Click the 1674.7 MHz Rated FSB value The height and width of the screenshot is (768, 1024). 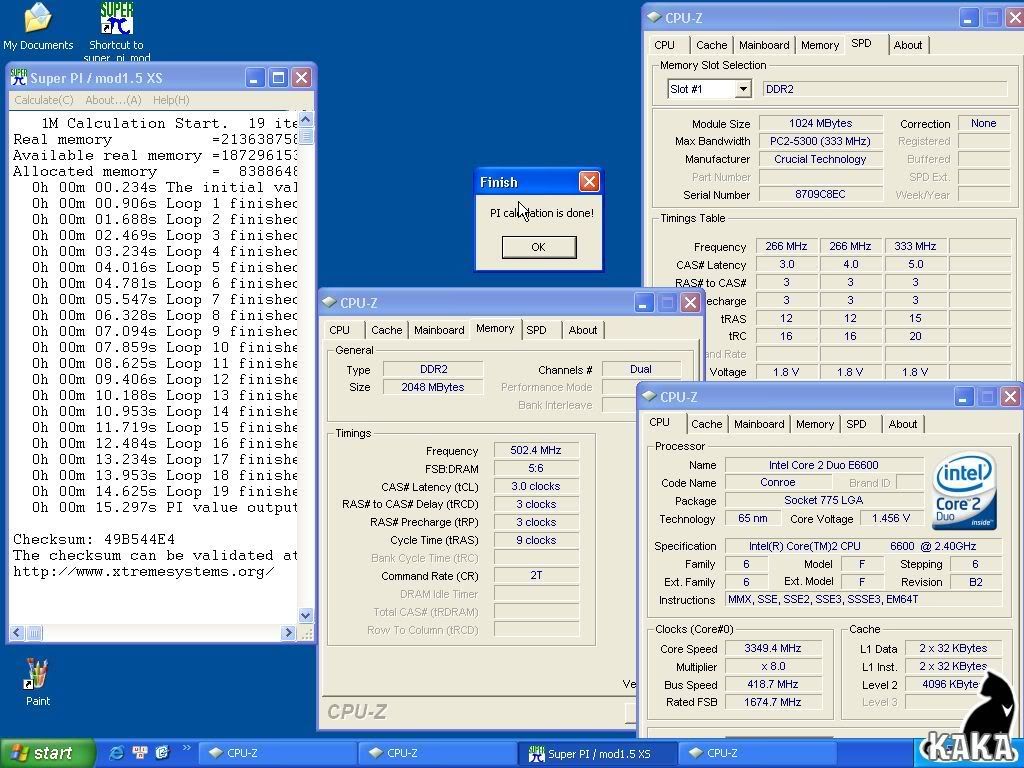coord(773,702)
